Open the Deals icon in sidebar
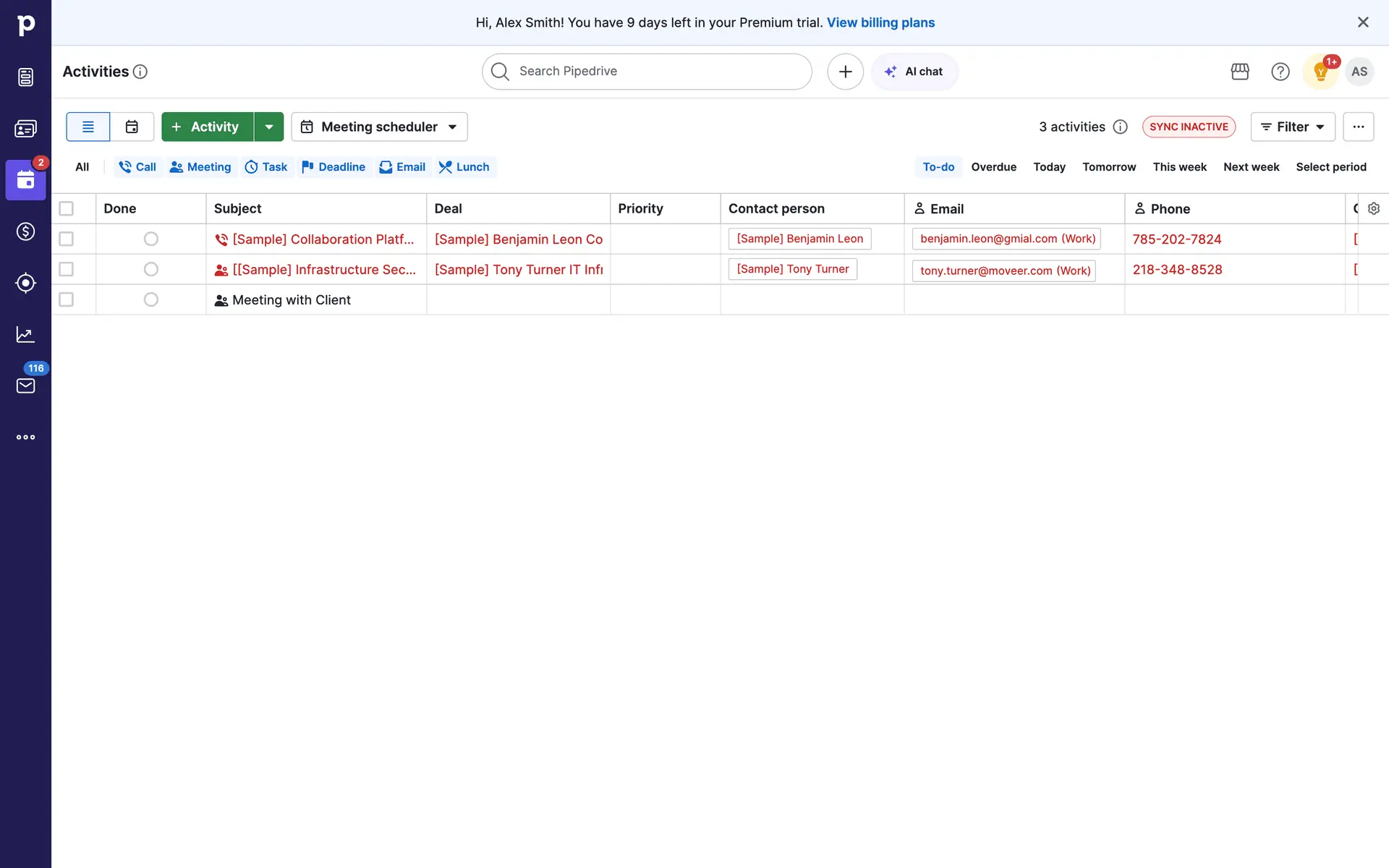 tap(25, 231)
